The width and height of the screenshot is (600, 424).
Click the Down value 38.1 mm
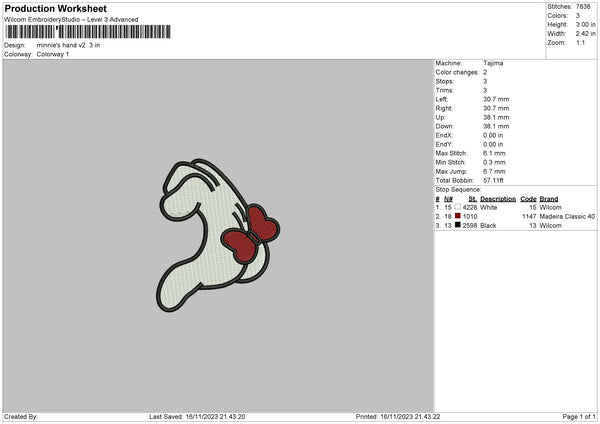(x=496, y=126)
